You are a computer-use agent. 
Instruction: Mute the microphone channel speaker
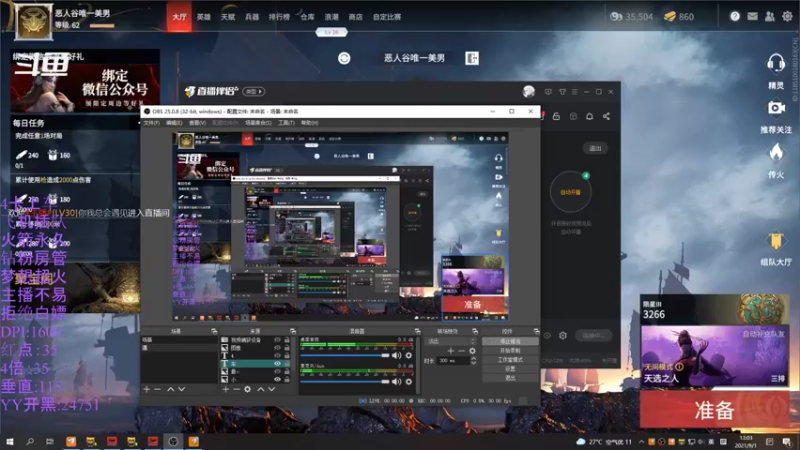pos(396,382)
